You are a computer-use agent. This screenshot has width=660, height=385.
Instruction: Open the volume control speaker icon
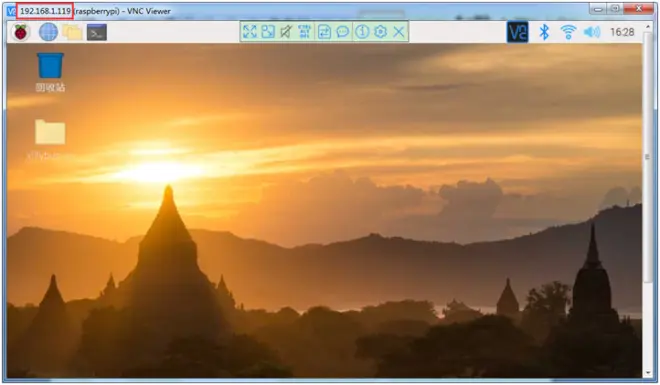tap(592, 32)
